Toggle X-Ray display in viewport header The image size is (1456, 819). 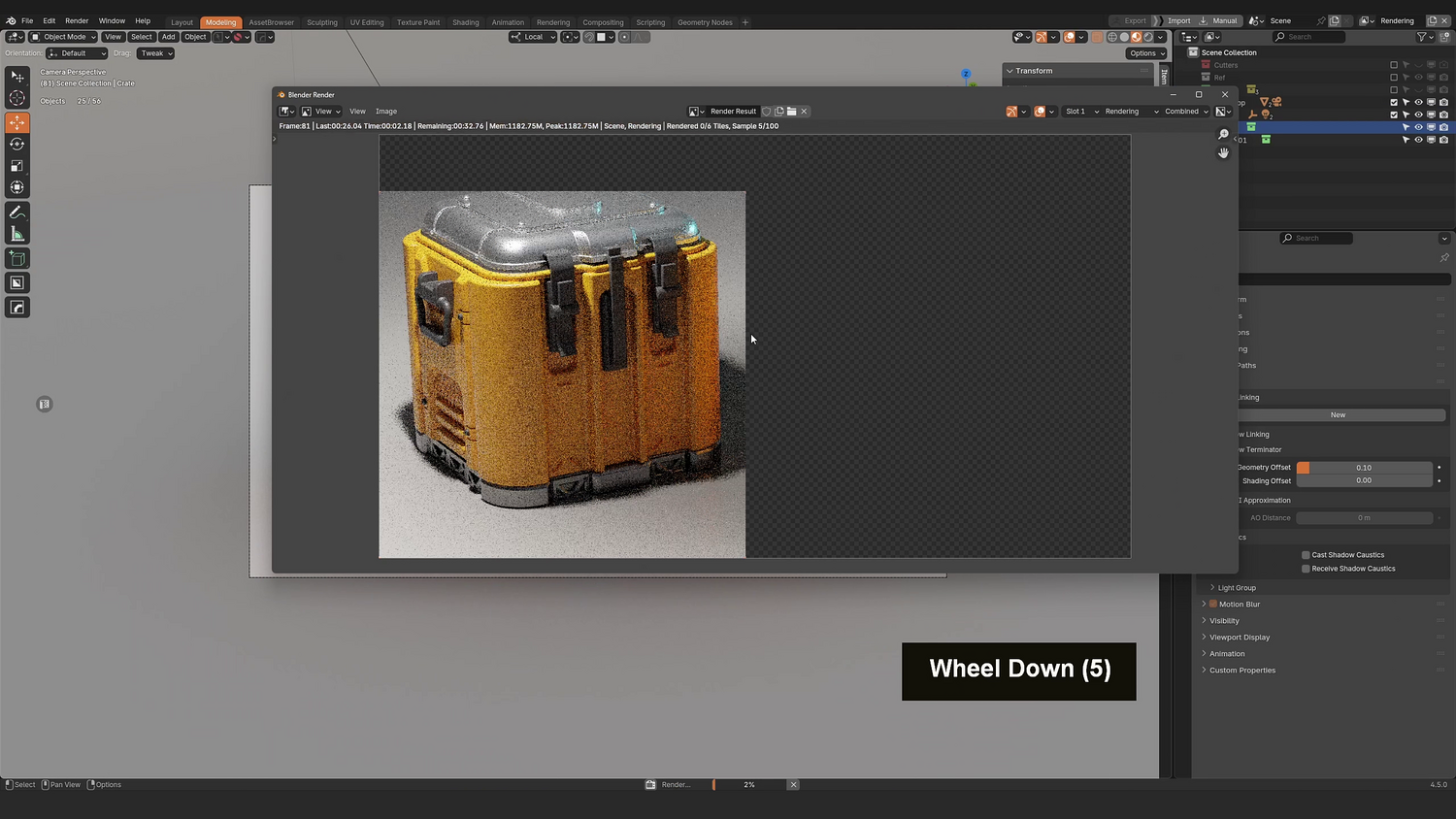(1098, 37)
